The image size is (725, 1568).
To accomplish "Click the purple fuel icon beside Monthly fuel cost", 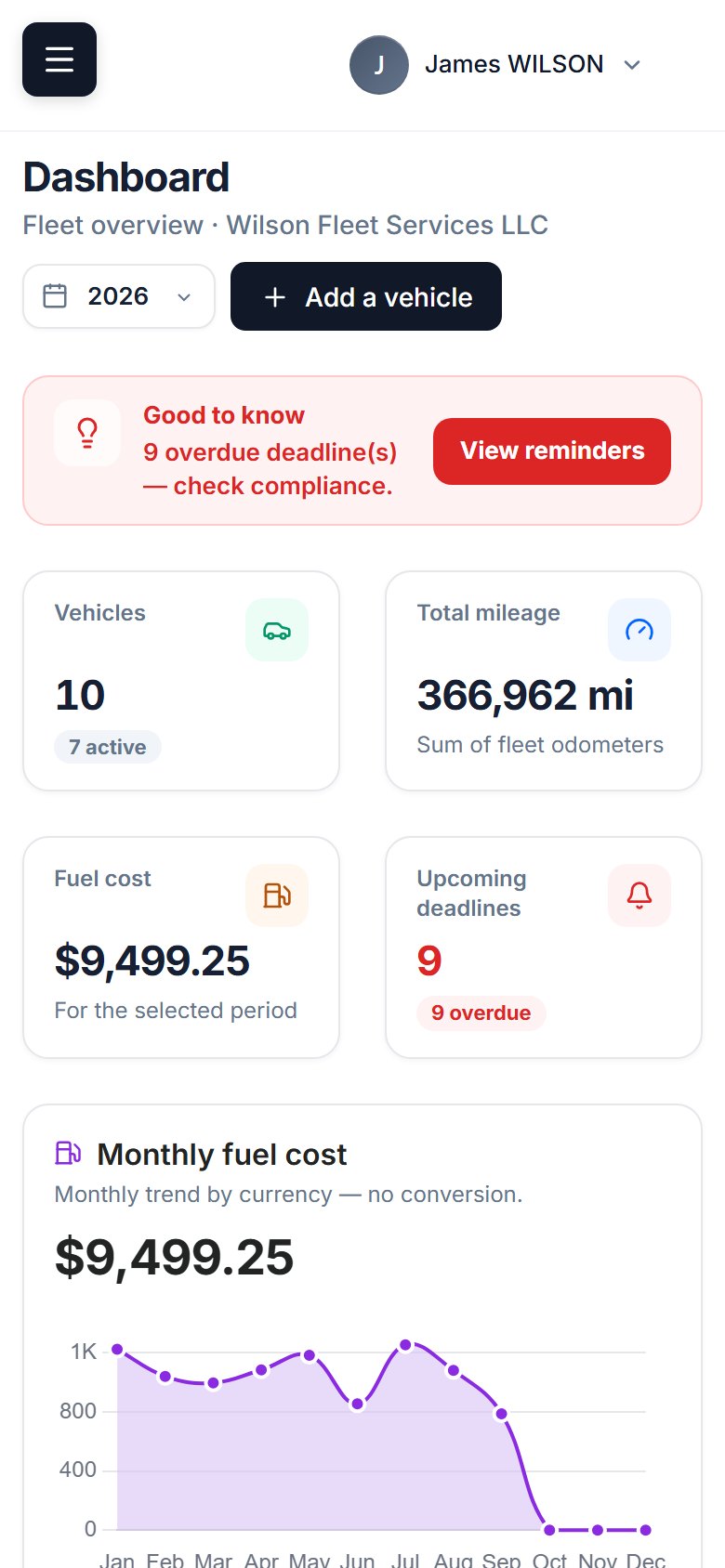I will (68, 1153).
